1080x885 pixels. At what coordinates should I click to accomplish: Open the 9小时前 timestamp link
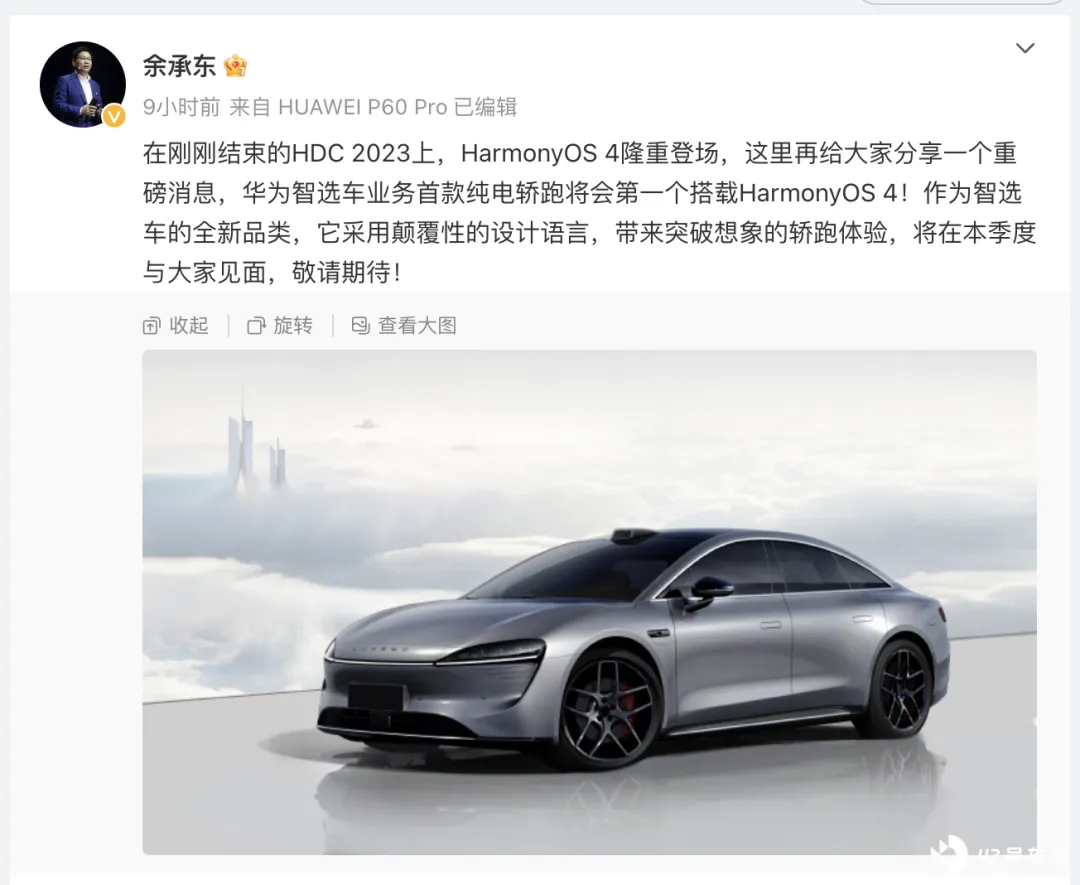(x=181, y=107)
